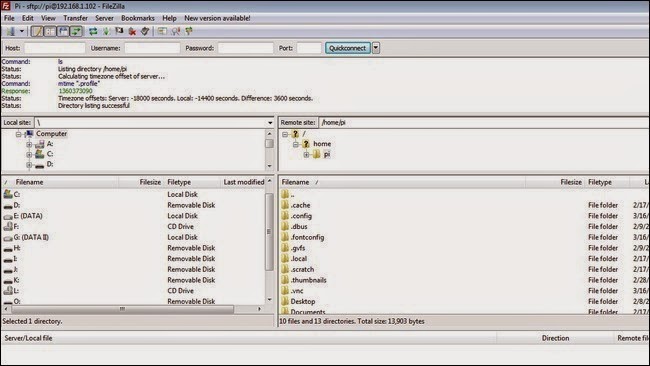Select the L: CD Drive entry

[x=133, y=291]
